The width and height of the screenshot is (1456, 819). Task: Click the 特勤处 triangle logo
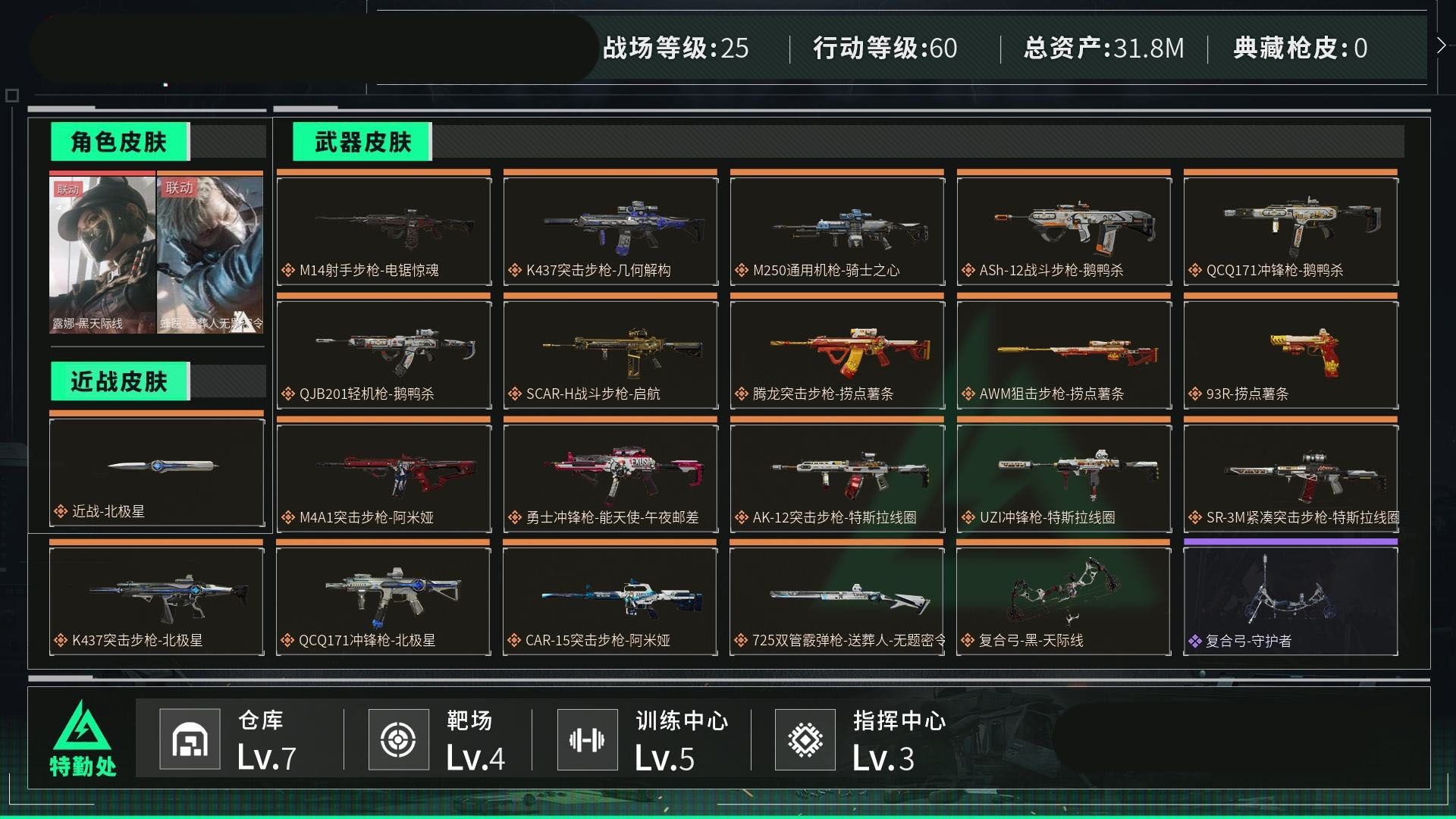(82, 726)
